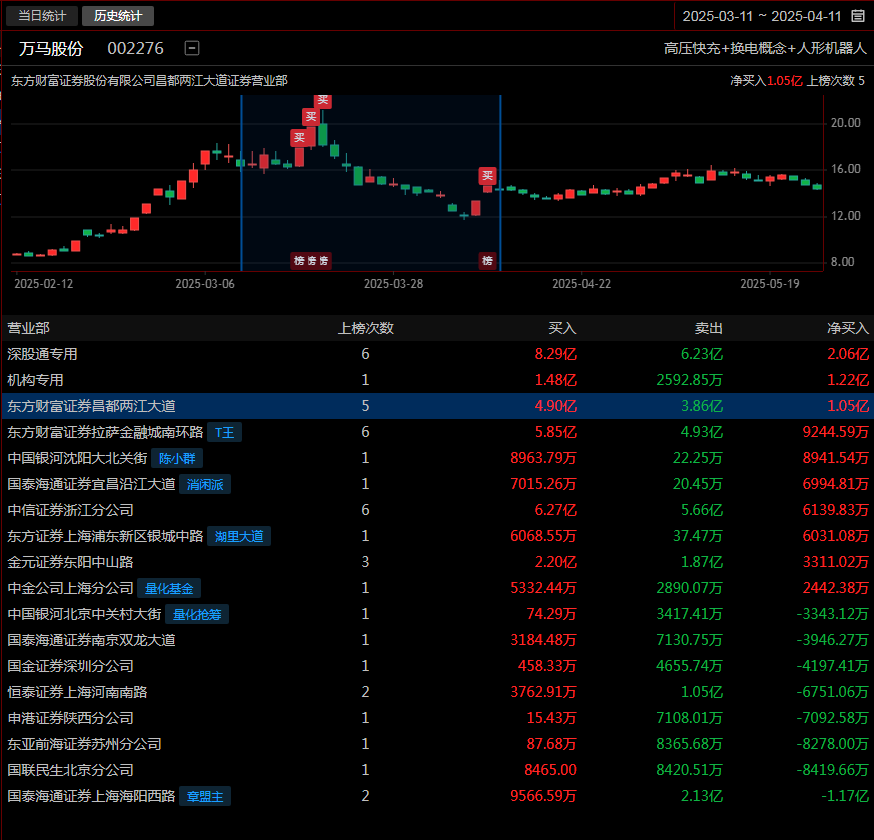Image resolution: width=874 pixels, height=840 pixels.
Task: Select the 申港证券陕西分公司 row
Action: [x=437, y=718]
